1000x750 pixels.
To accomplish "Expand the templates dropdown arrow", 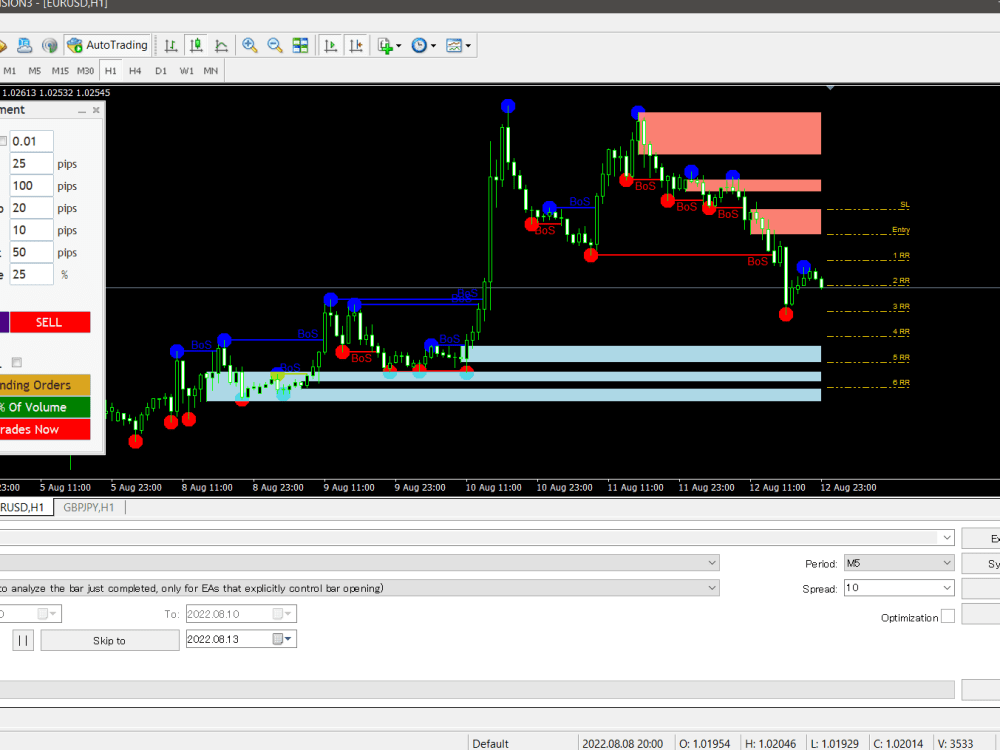I will (468, 46).
